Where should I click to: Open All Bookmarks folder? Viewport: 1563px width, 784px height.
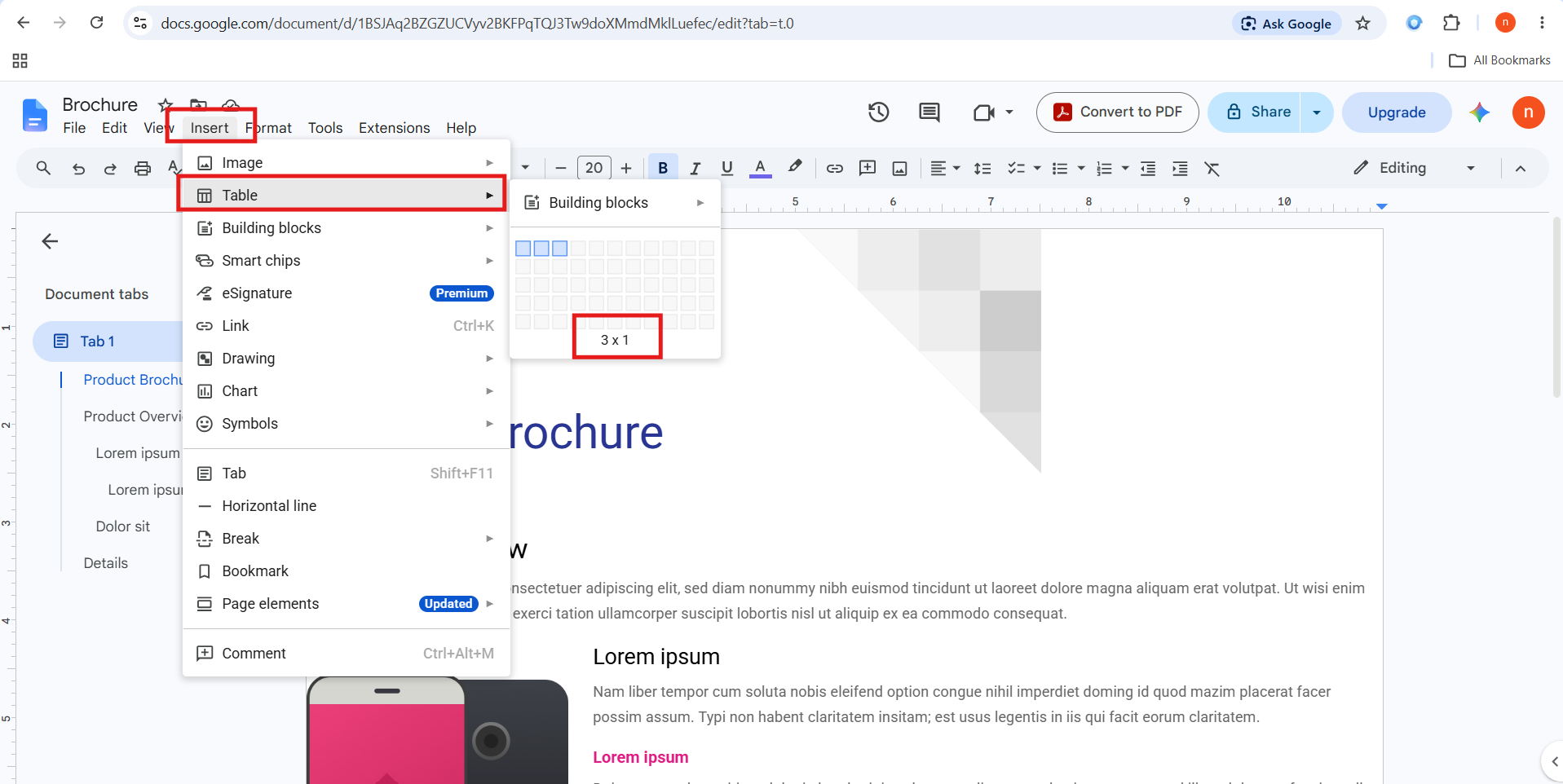(x=1499, y=60)
